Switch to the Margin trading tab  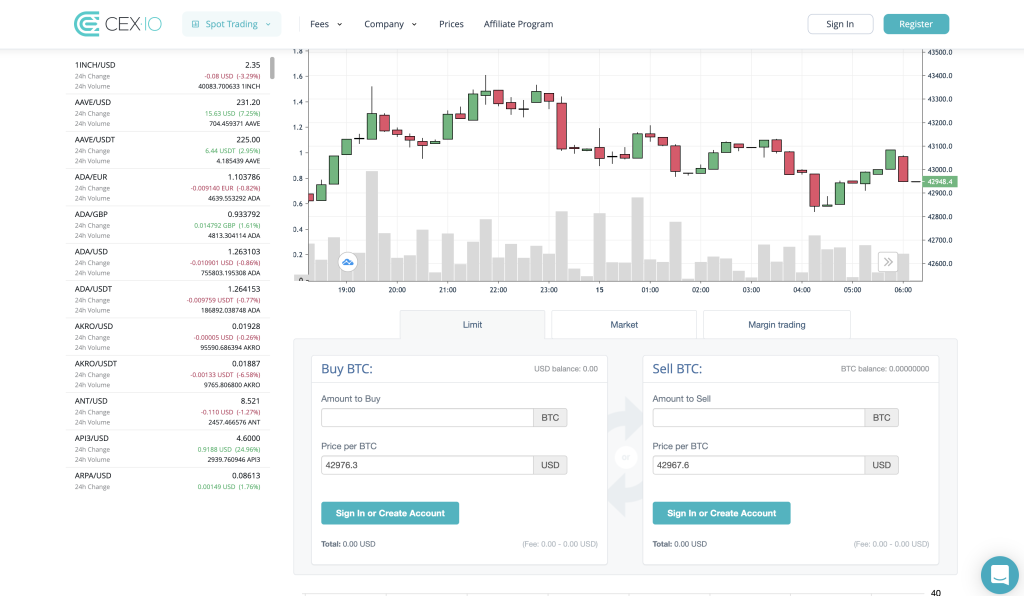[x=776, y=324]
